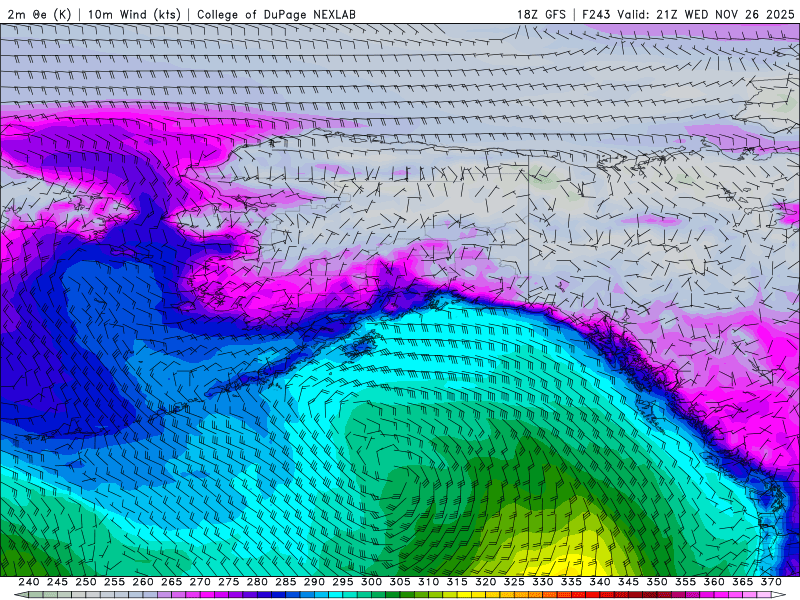Select the 370 color scale label

click(771, 582)
